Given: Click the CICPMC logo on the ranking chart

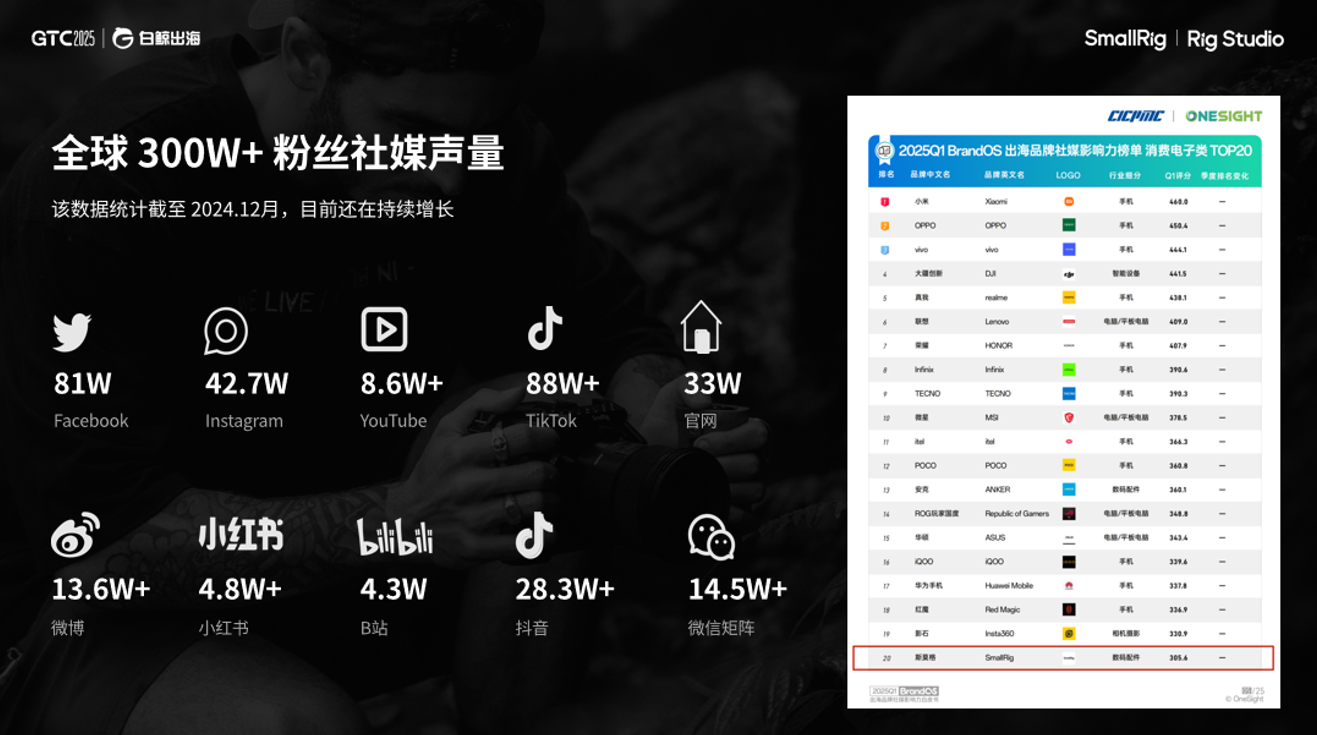Looking at the screenshot, I should [1136, 116].
